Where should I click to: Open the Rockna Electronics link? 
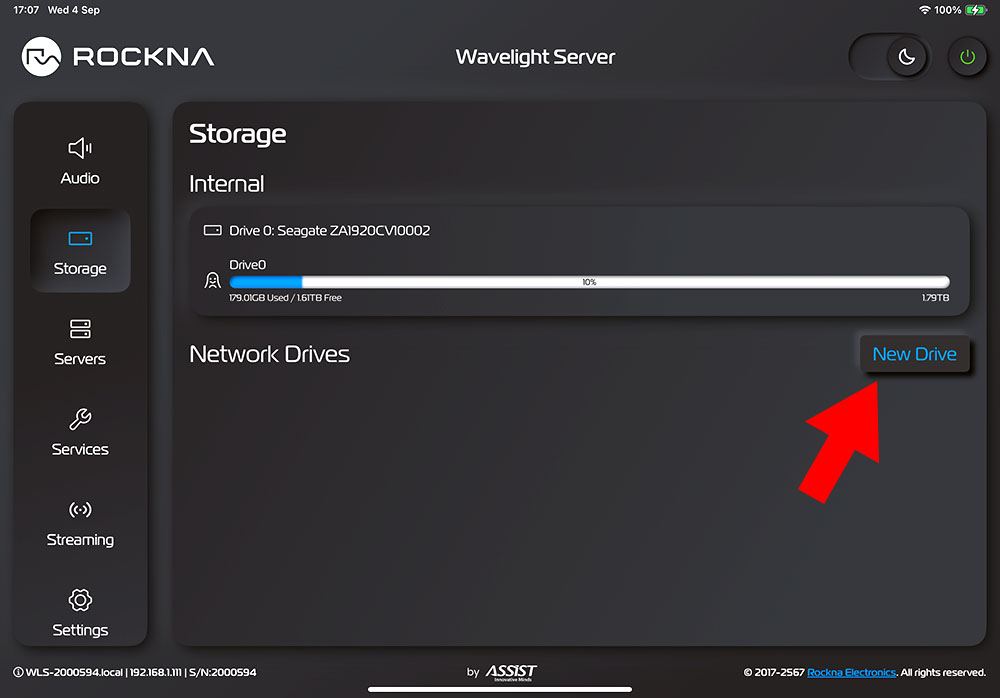pyautogui.click(x=852, y=672)
